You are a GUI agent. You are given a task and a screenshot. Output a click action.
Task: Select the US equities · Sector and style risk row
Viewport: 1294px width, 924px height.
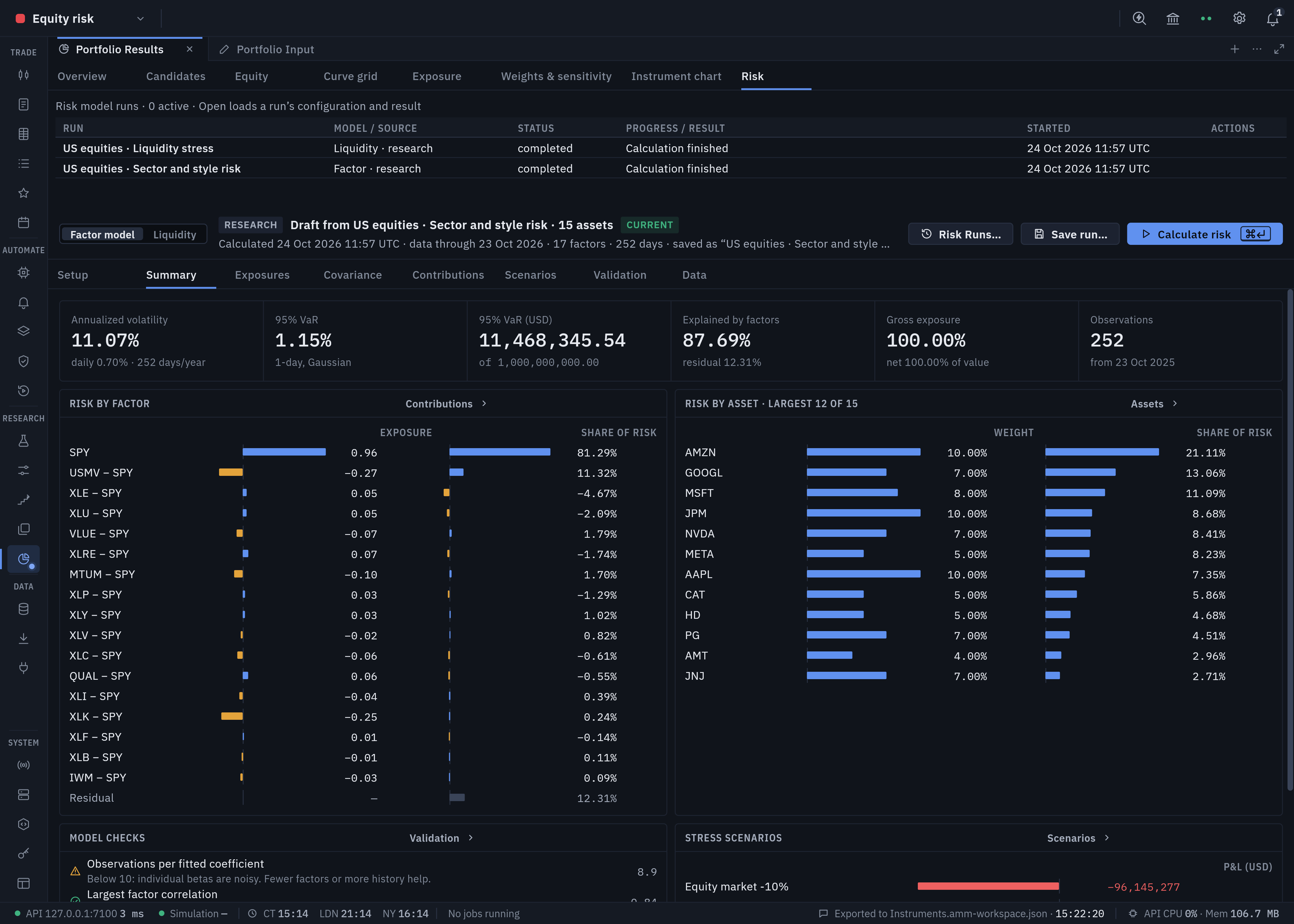click(x=671, y=169)
